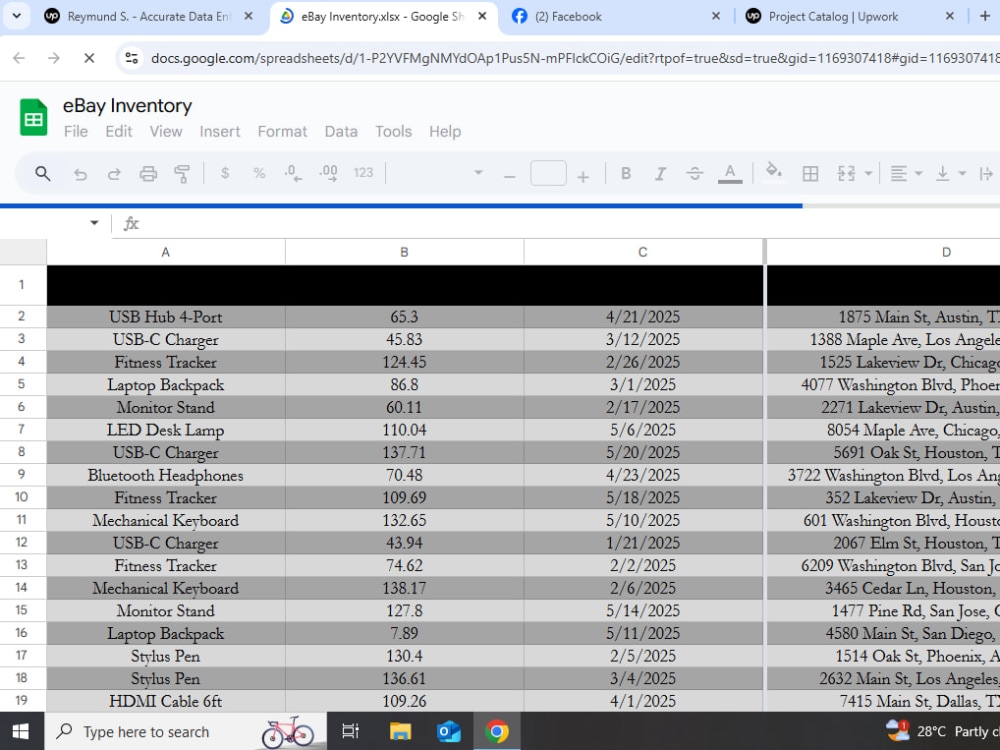1000x750 pixels.
Task: Toggle strikethrough formatting
Action: (695, 173)
